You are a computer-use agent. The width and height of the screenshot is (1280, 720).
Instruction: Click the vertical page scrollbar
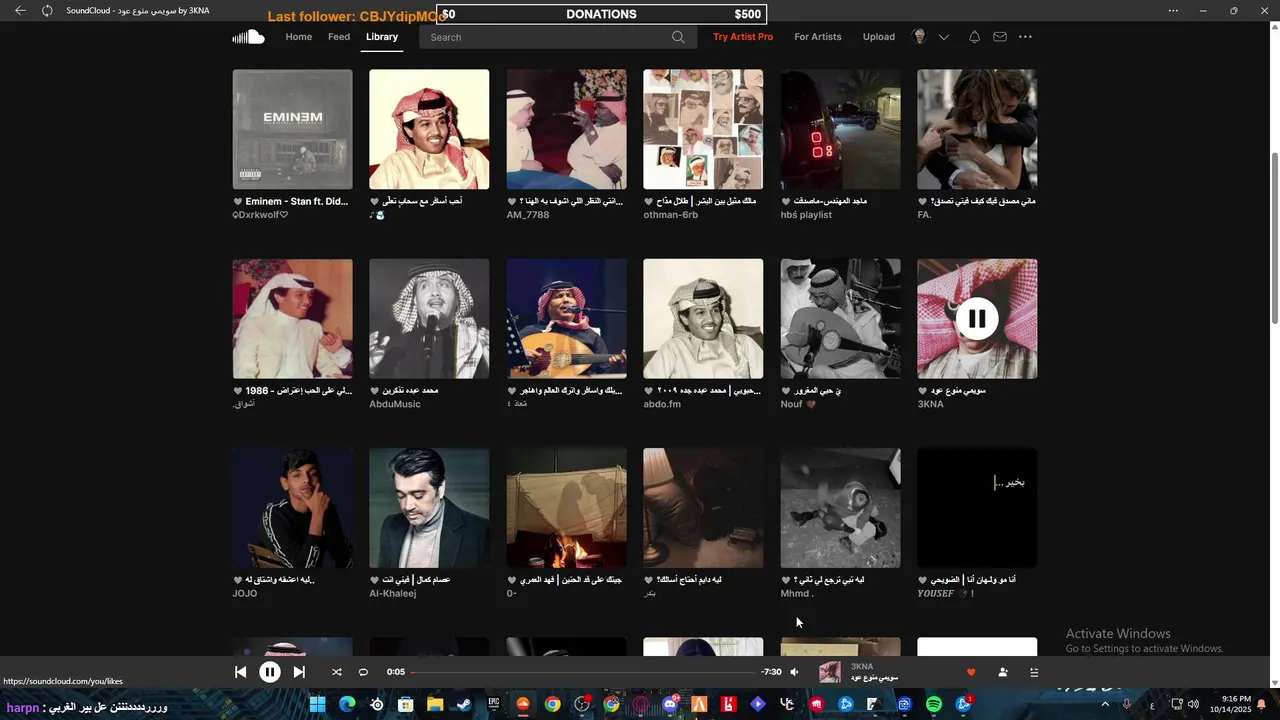[1274, 238]
